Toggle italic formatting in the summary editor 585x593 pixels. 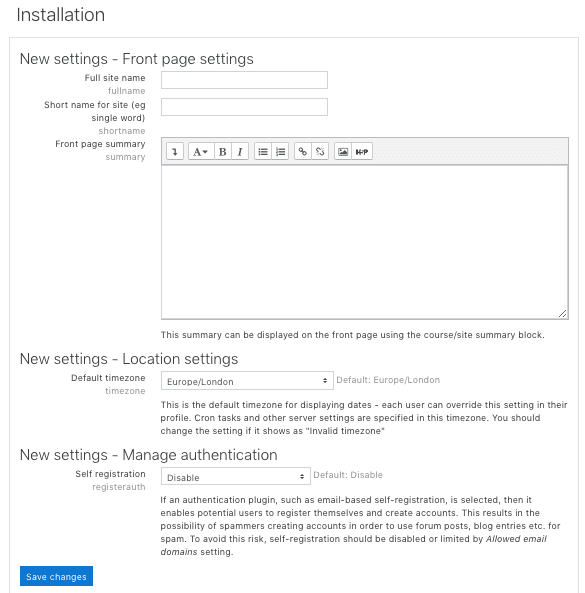coord(240,152)
